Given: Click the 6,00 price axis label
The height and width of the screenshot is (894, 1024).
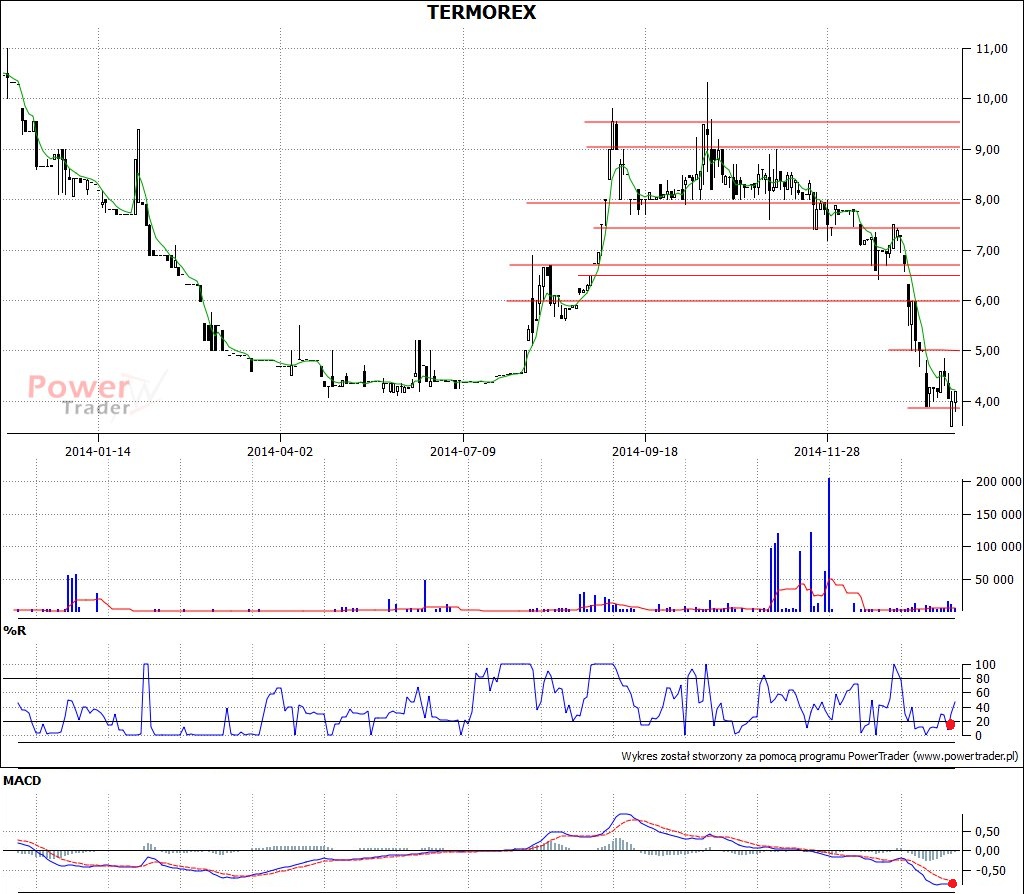Looking at the screenshot, I should coord(985,301).
